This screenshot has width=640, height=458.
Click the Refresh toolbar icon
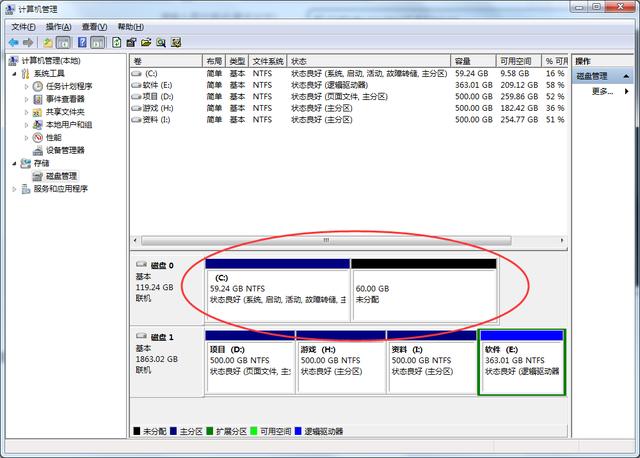pos(117,43)
